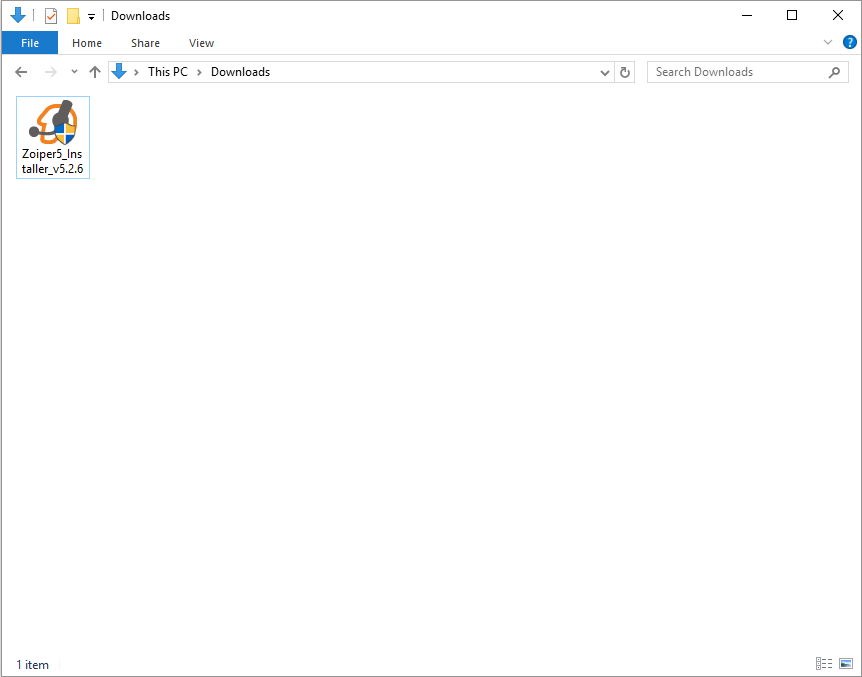Go back using the Back arrow
Screen dimensions: 862x677
click(x=21, y=72)
